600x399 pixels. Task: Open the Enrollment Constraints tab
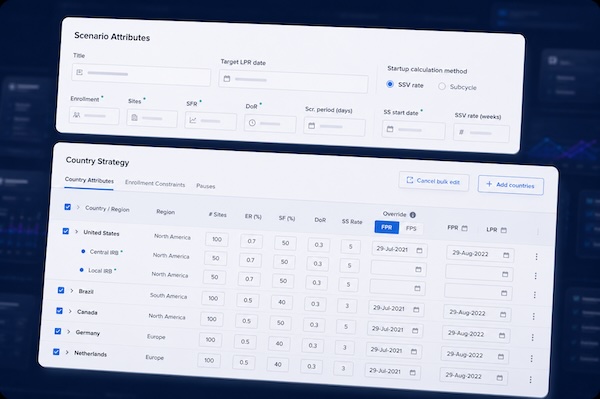pyautogui.click(x=155, y=184)
